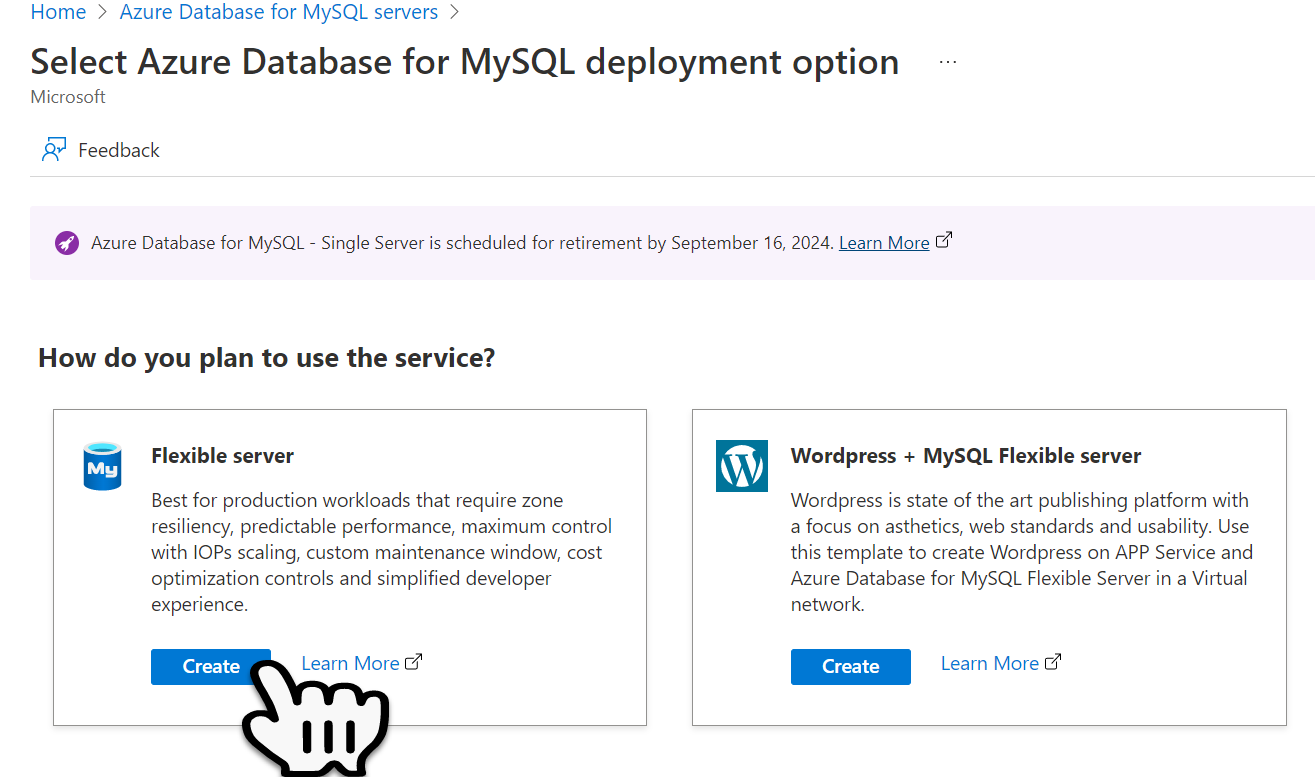Image resolution: width=1315 pixels, height=777 pixels.
Task: Click the Microsoft publisher label under the title
Action: pyautogui.click(x=67, y=96)
